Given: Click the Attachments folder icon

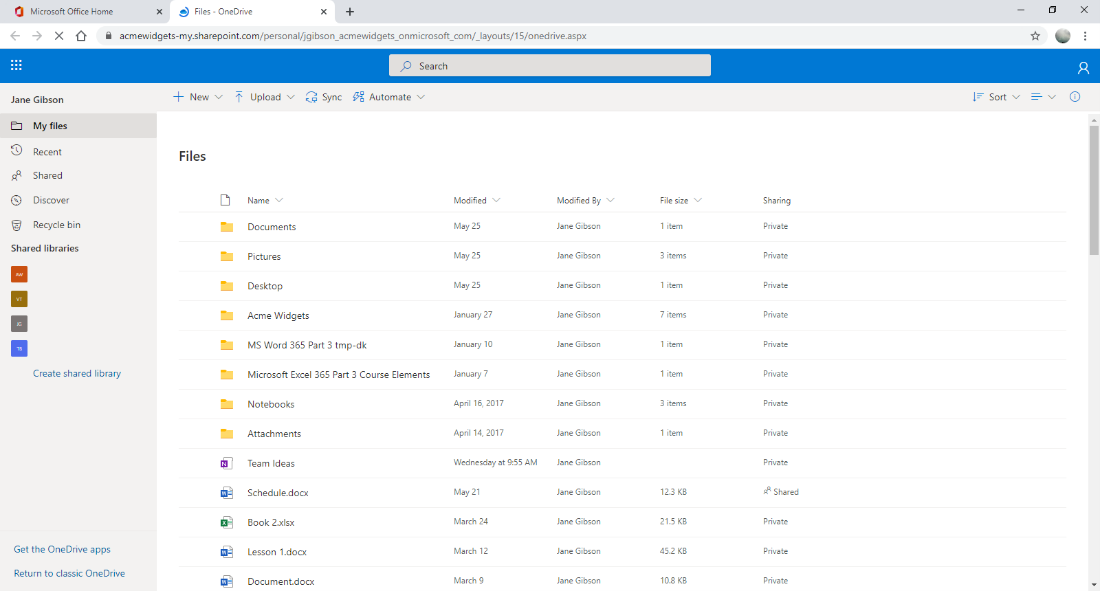Looking at the screenshot, I should [x=227, y=433].
